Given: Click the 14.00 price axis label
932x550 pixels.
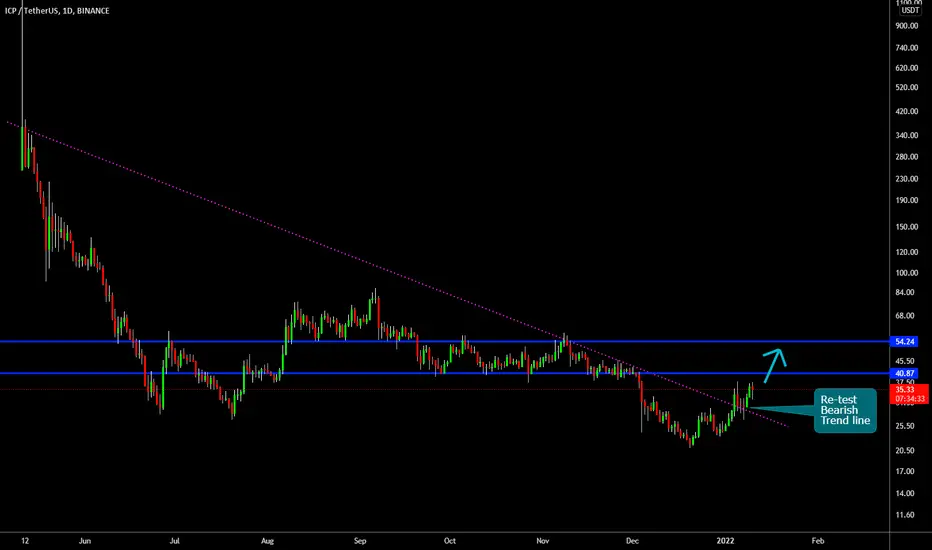Looking at the screenshot, I should pos(905,493).
